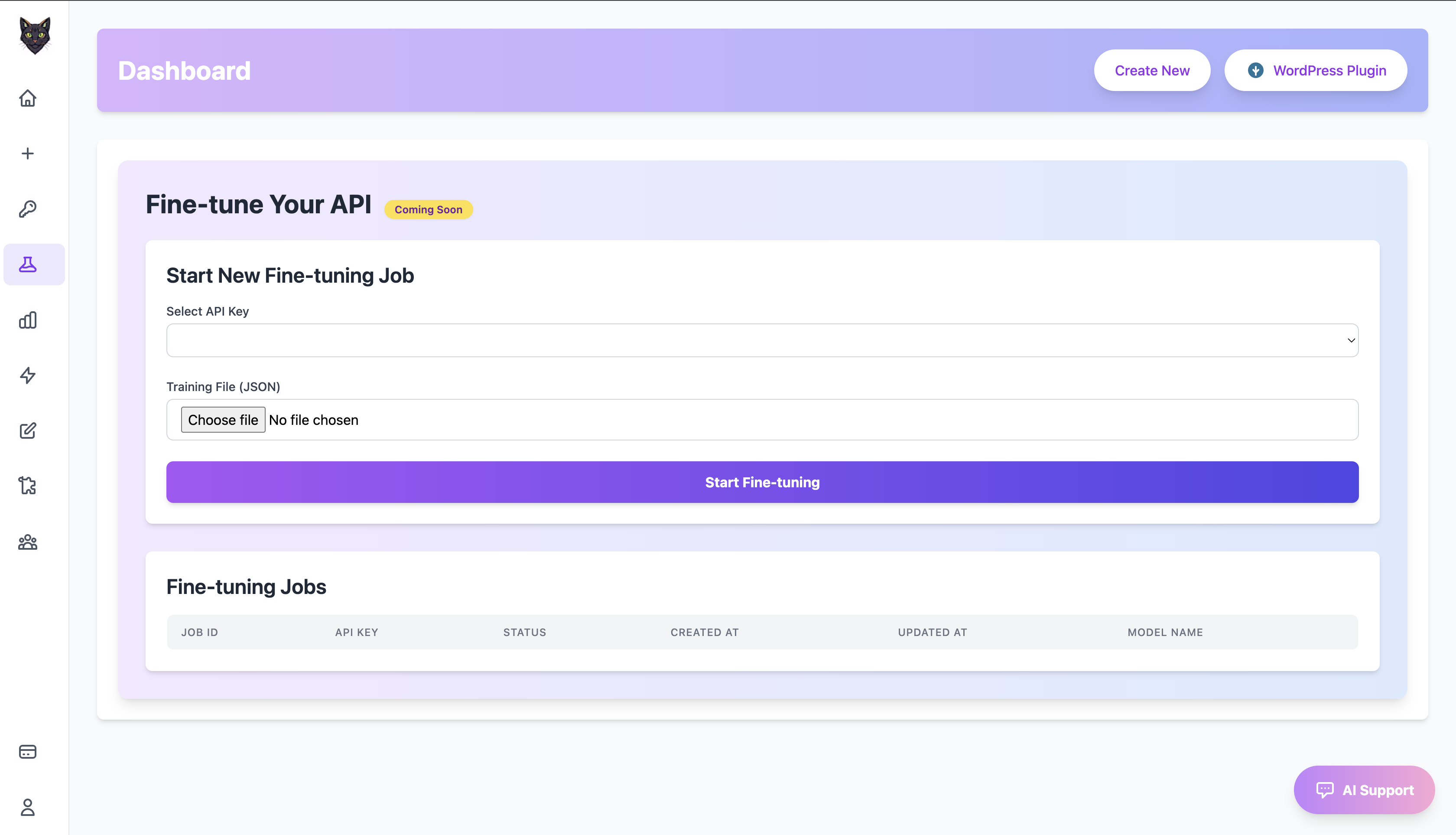Click the Create New button

(1152, 71)
